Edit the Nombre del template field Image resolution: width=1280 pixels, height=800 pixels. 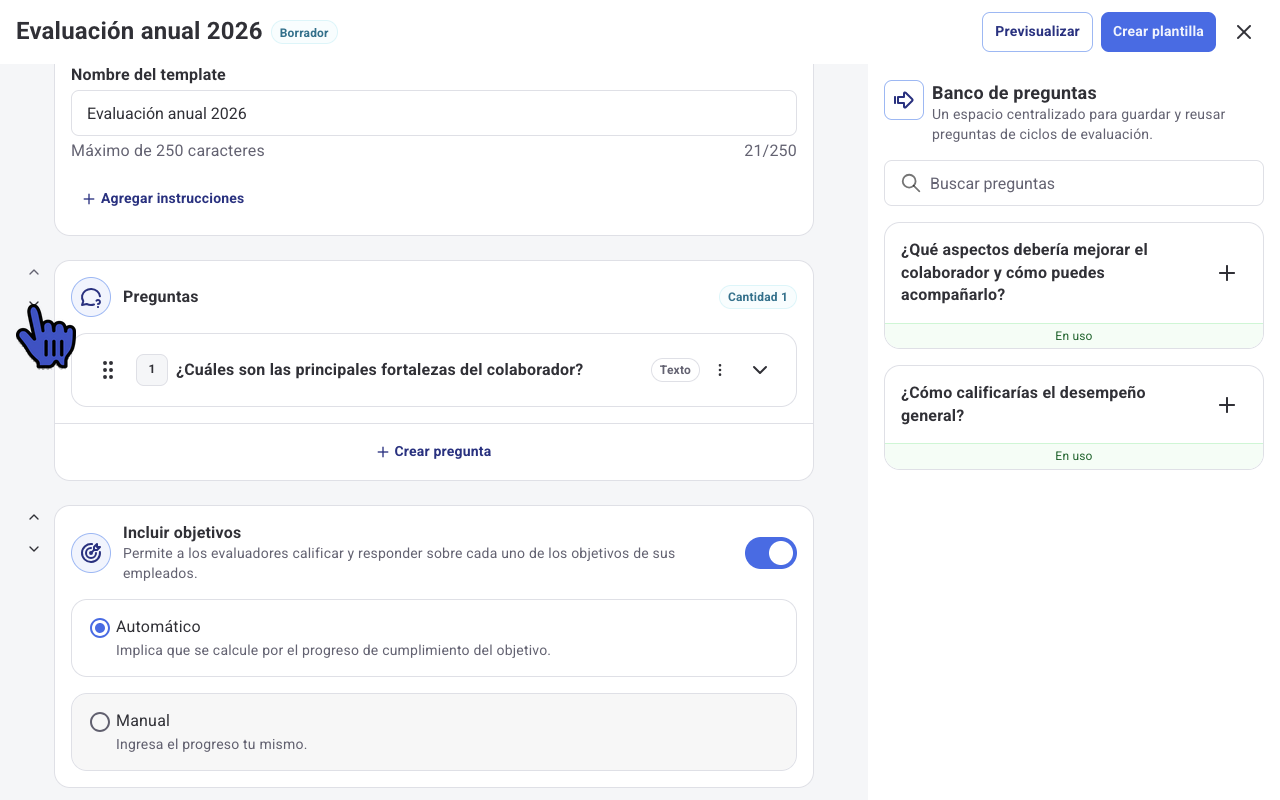[434, 113]
